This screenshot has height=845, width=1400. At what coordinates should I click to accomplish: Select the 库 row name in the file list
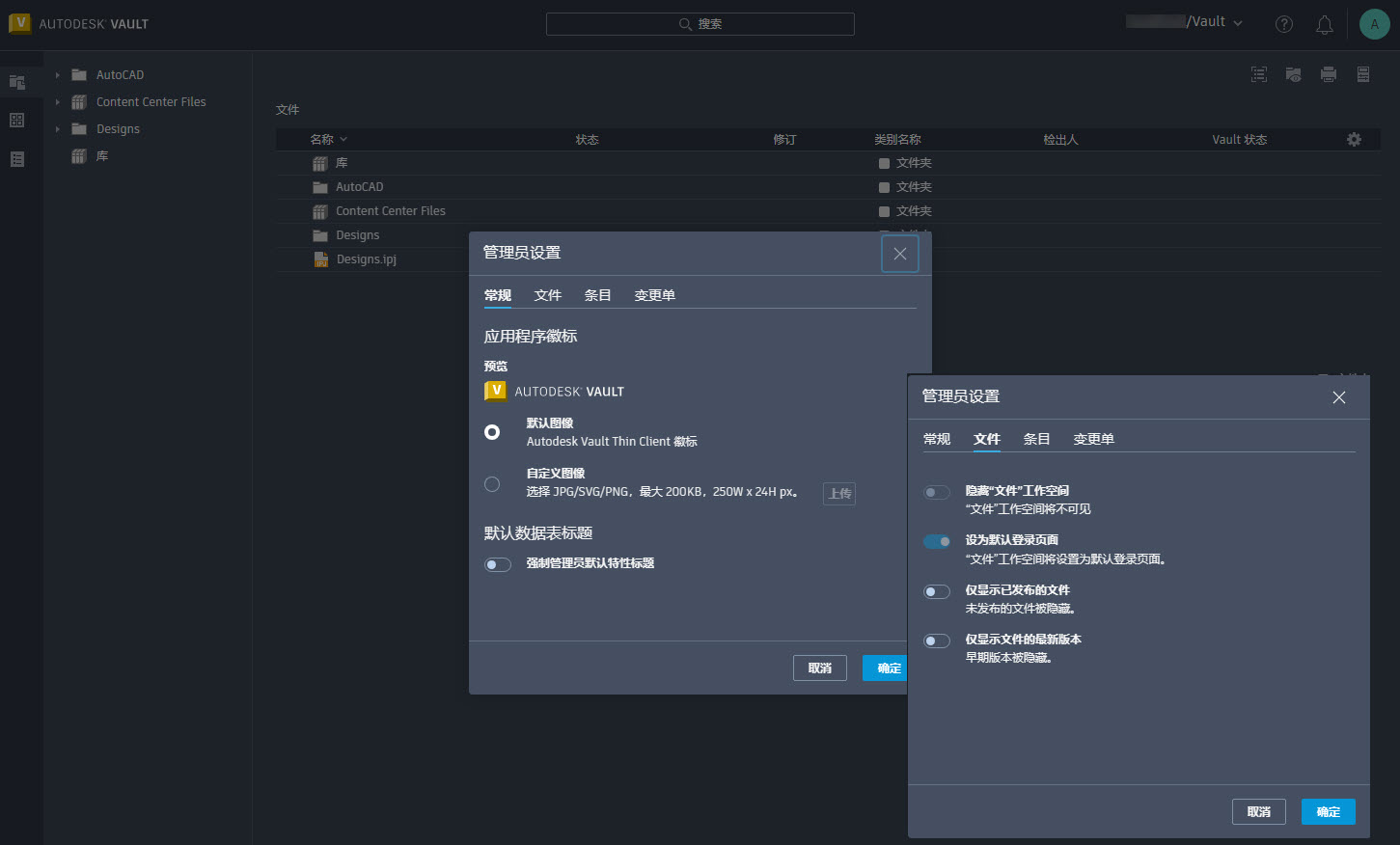point(342,163)
